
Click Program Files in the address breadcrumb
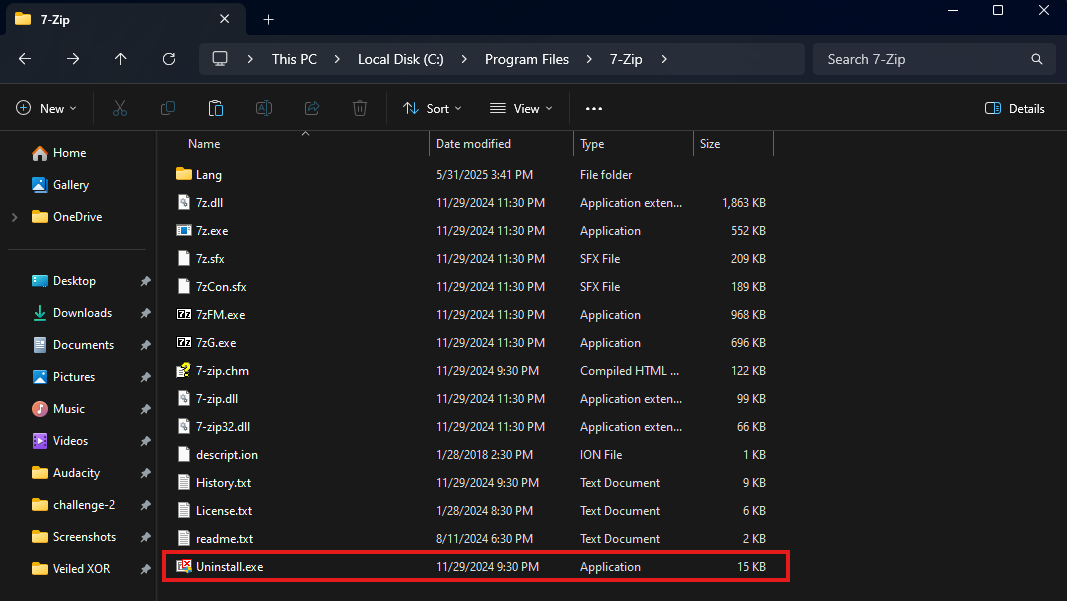click(x=526, y=59)
